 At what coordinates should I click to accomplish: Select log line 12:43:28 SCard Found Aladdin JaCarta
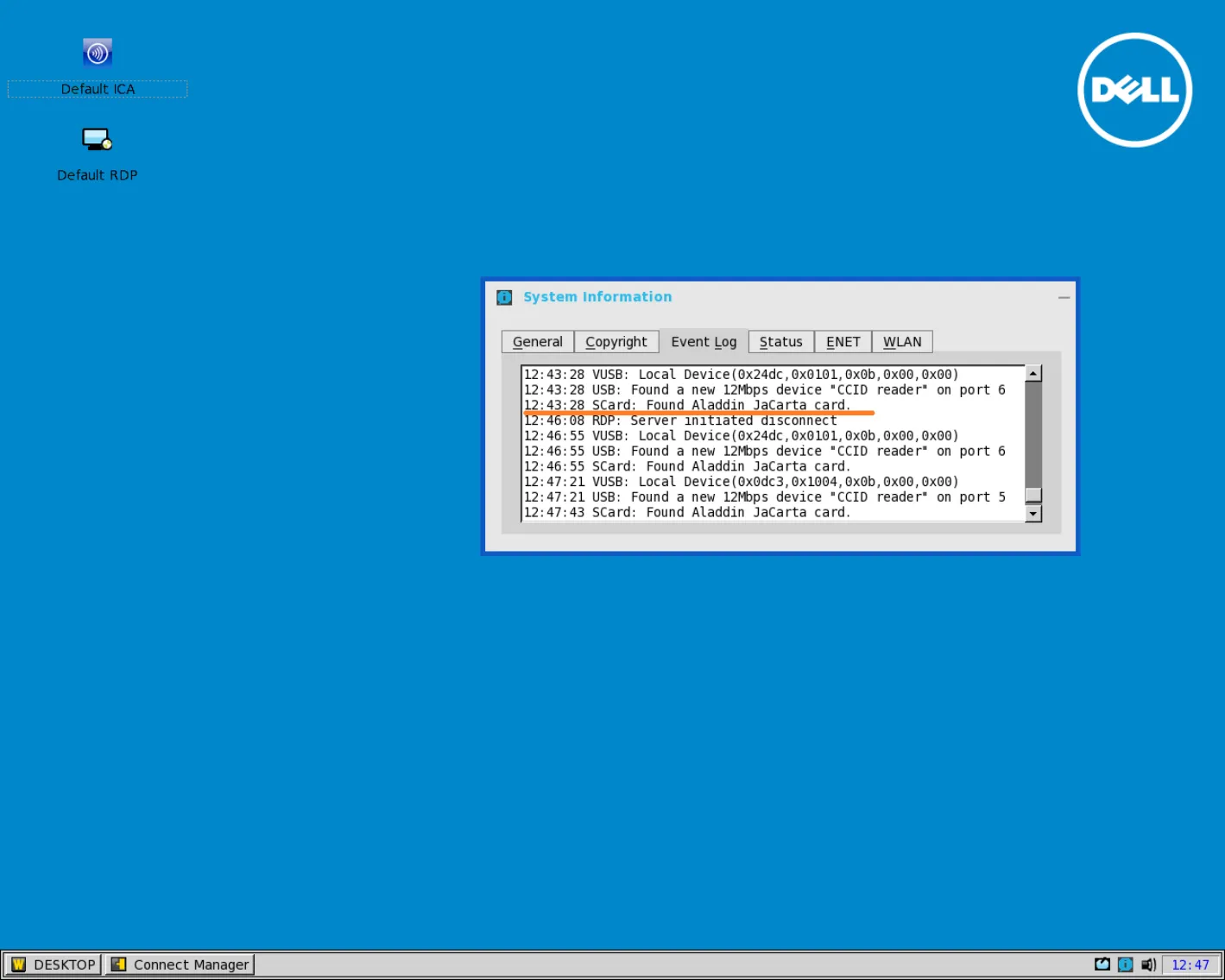tap(687, 405)
